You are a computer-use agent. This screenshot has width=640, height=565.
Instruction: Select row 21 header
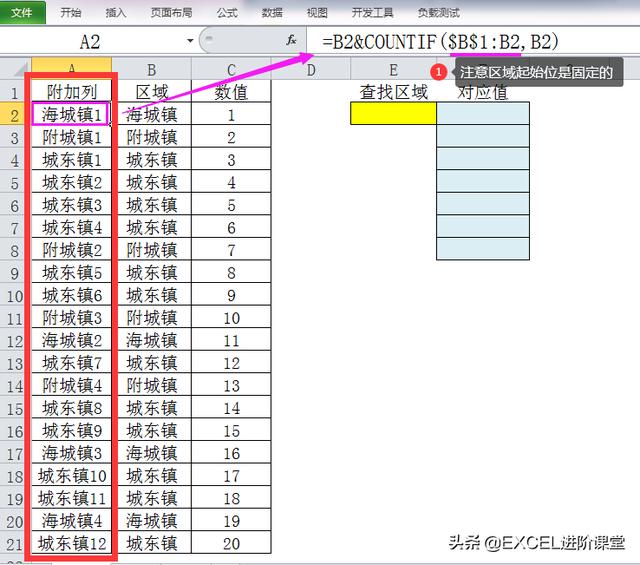click(x=15, y=543)
